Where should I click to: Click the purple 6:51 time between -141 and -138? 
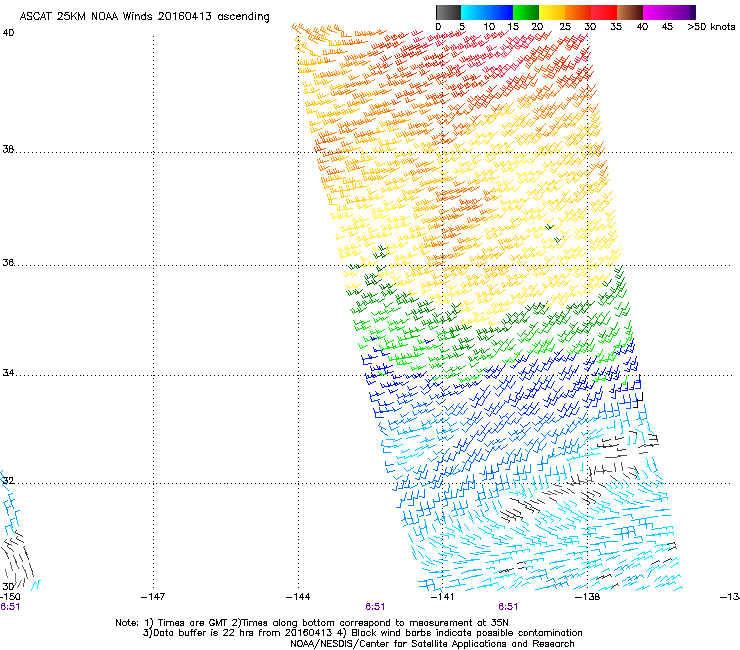pyautogui.click(x=508, y=607)
